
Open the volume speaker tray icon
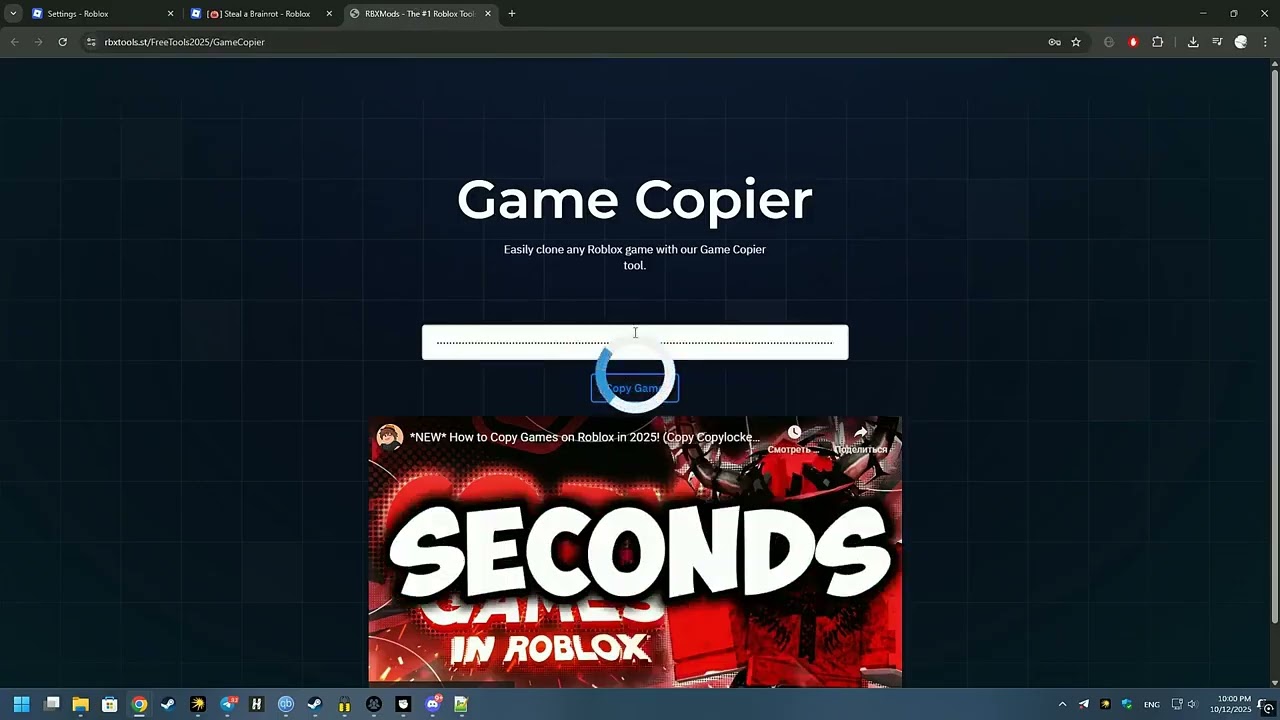1192,704
